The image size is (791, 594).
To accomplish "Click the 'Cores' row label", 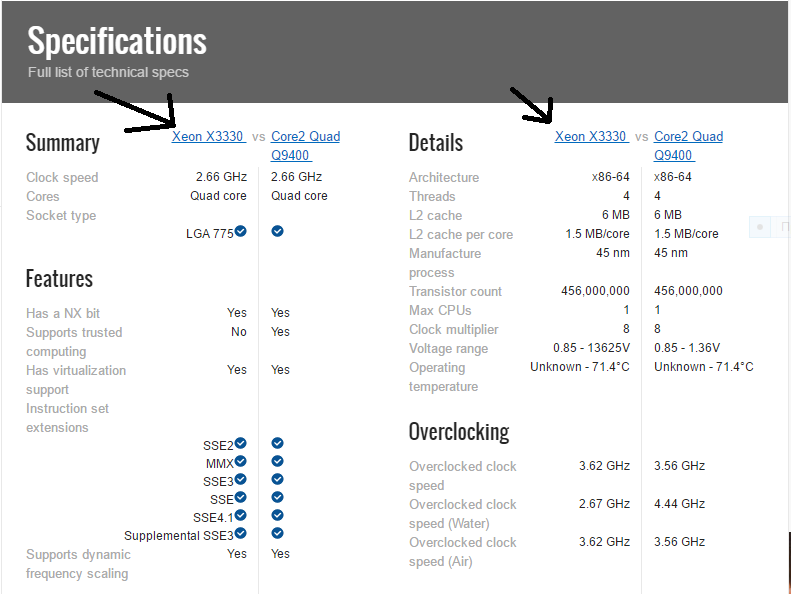I will pos(43,196).
